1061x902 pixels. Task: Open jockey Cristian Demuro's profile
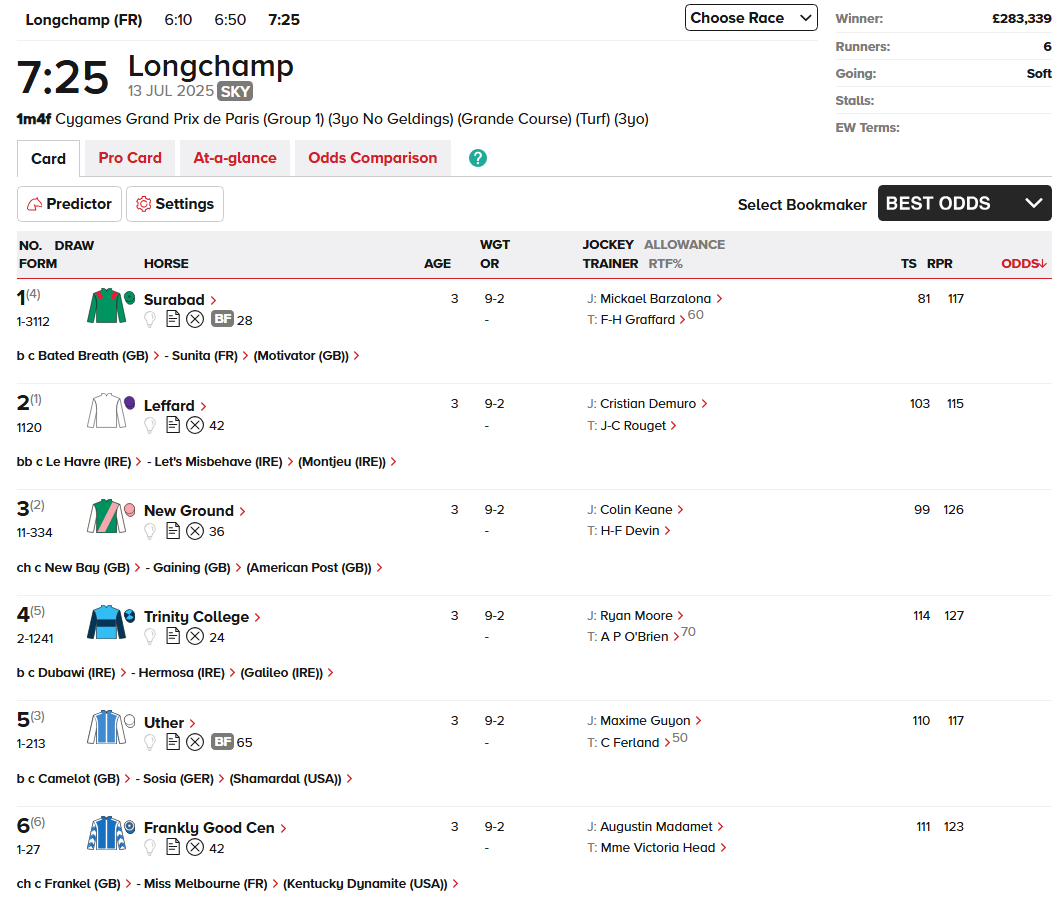(x=654, y=404)
